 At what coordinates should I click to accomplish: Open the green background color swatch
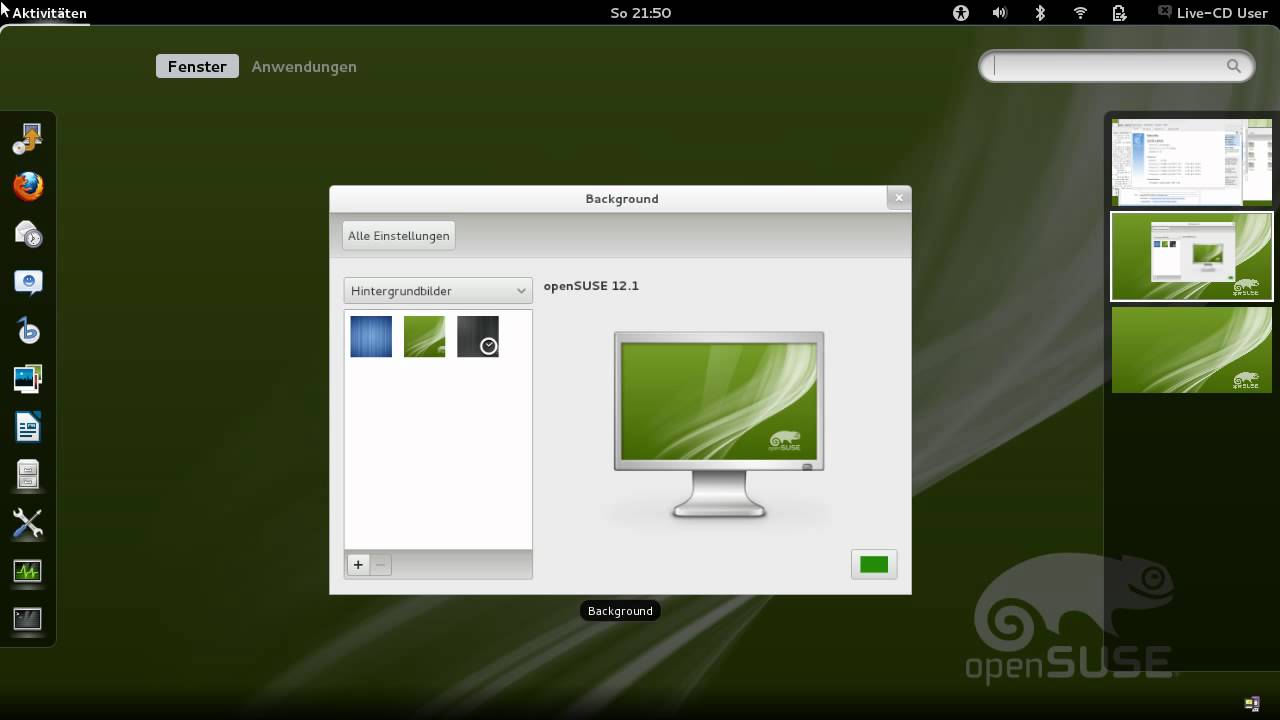point(874,564)
